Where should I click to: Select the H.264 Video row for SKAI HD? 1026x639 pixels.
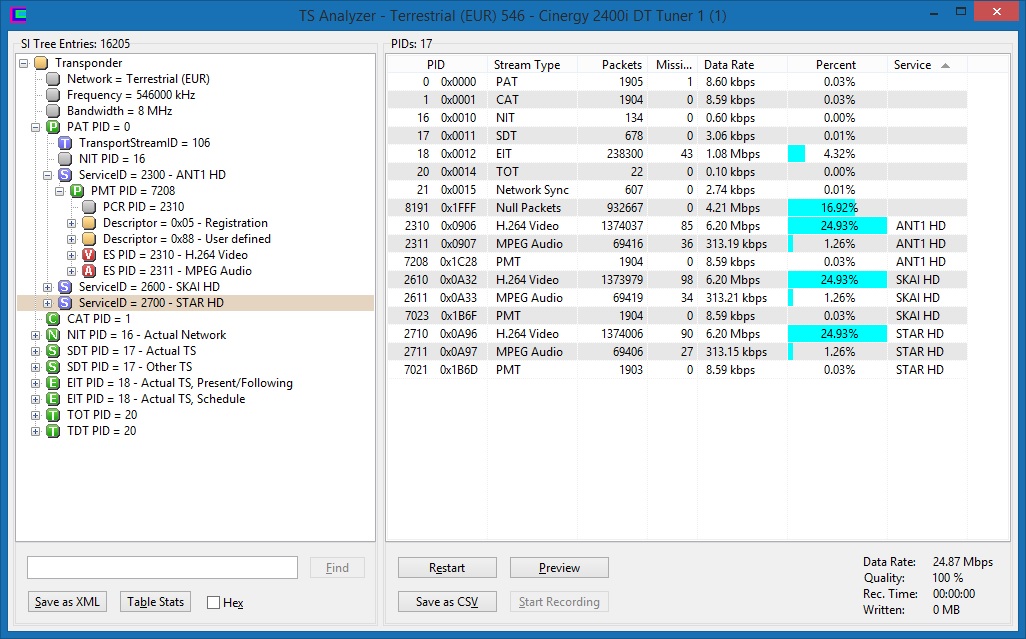point(677,280)
